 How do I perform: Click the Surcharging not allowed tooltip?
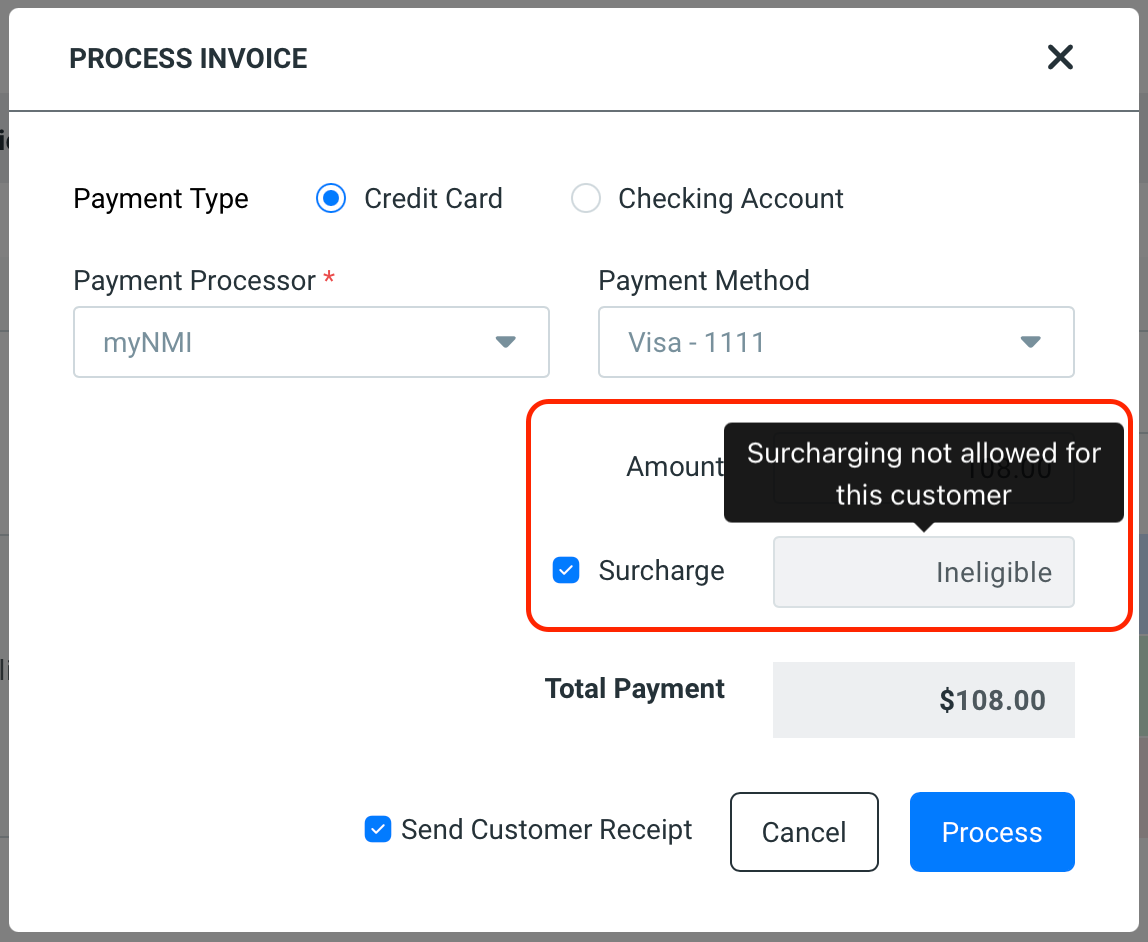[x=924, y=474]
